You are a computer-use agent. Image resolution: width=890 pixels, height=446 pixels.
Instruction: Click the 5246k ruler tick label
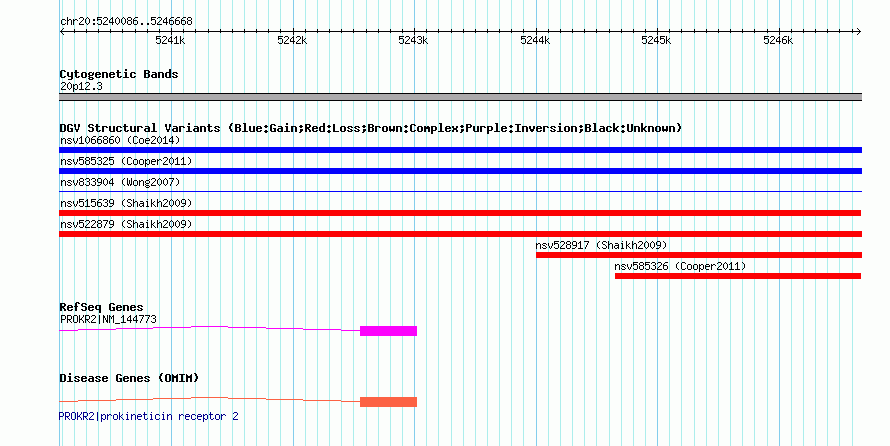coord(778,40)
